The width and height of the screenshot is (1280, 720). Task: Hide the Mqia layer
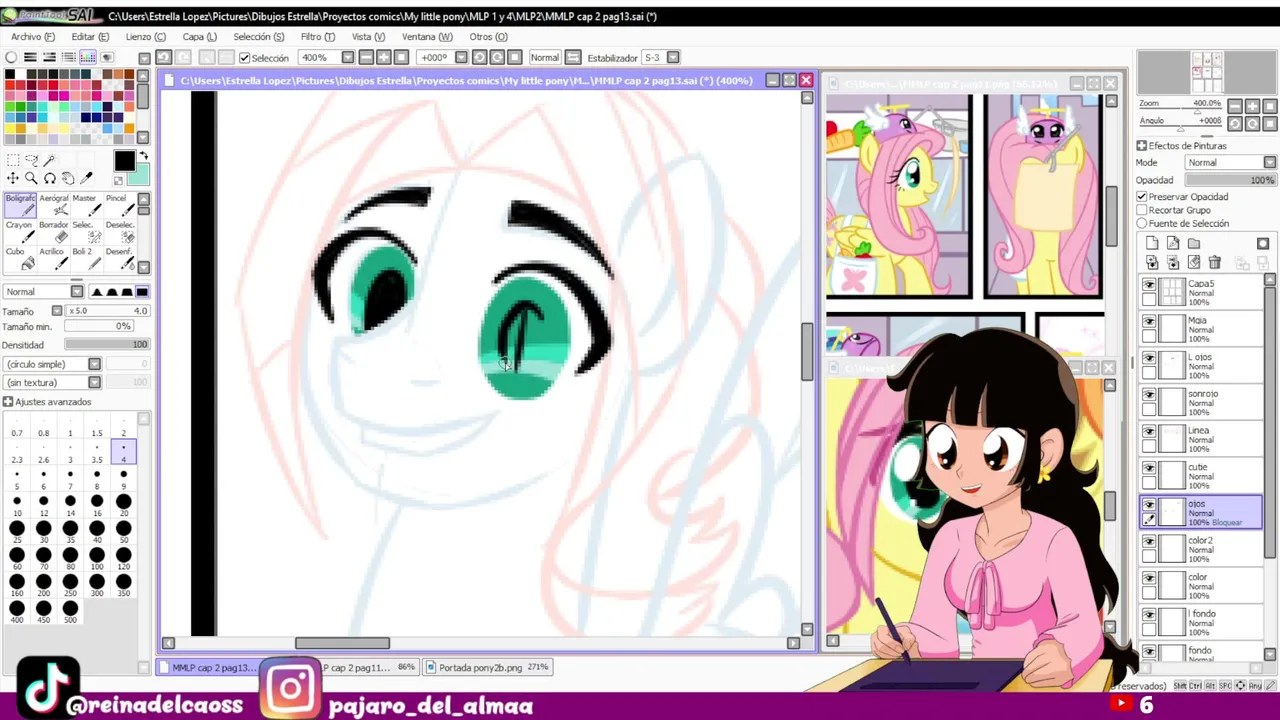coord(1149,322)
